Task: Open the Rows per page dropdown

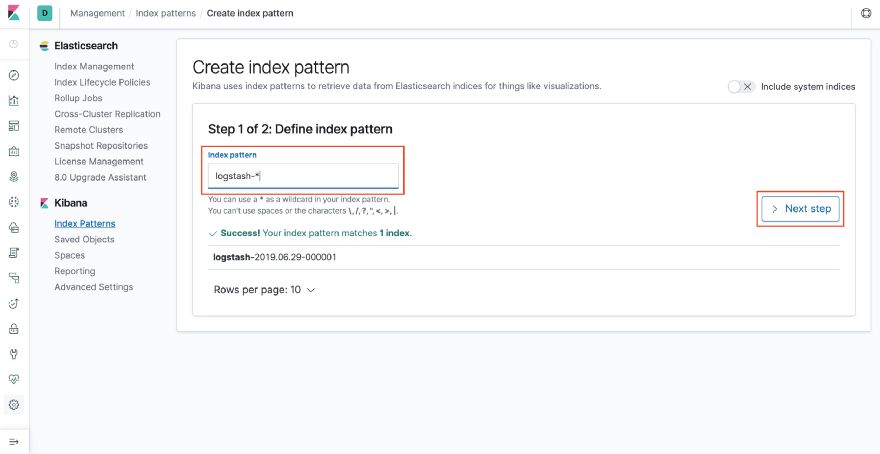Action: click(265, 290)
